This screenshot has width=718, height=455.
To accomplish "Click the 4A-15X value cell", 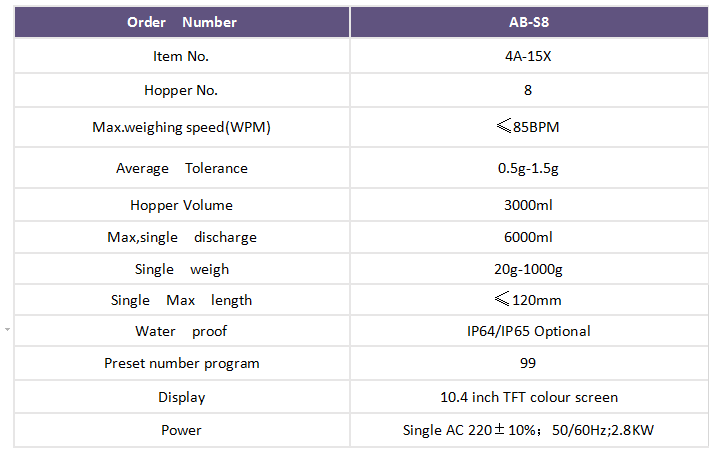I will 529,56.
